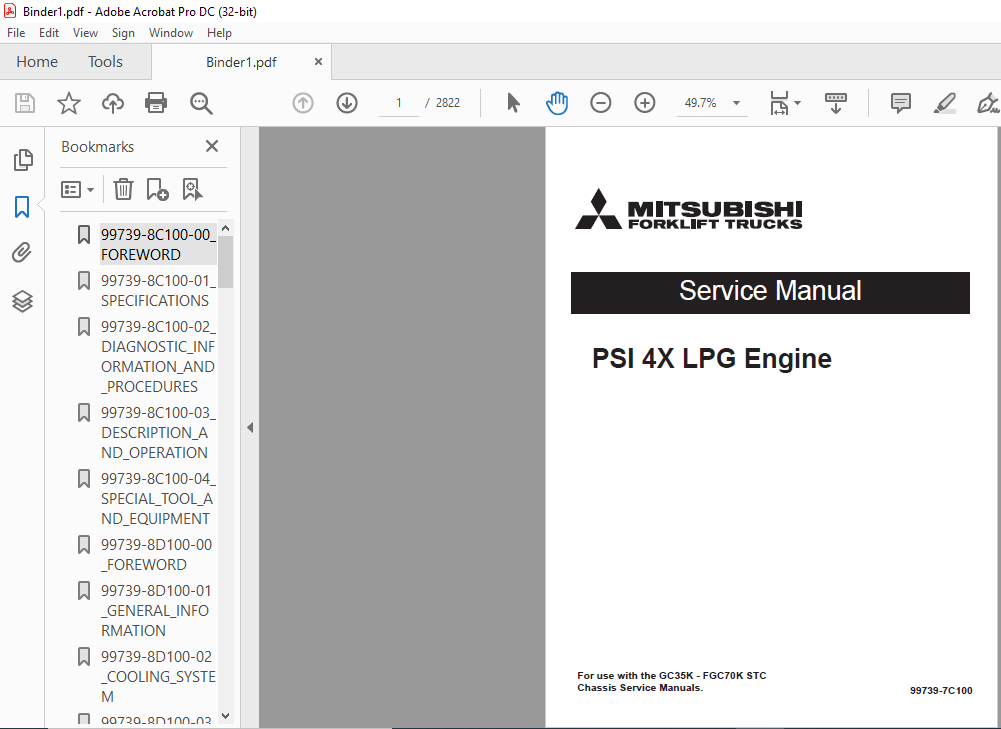Click the Print file icon

pos(156,103)
